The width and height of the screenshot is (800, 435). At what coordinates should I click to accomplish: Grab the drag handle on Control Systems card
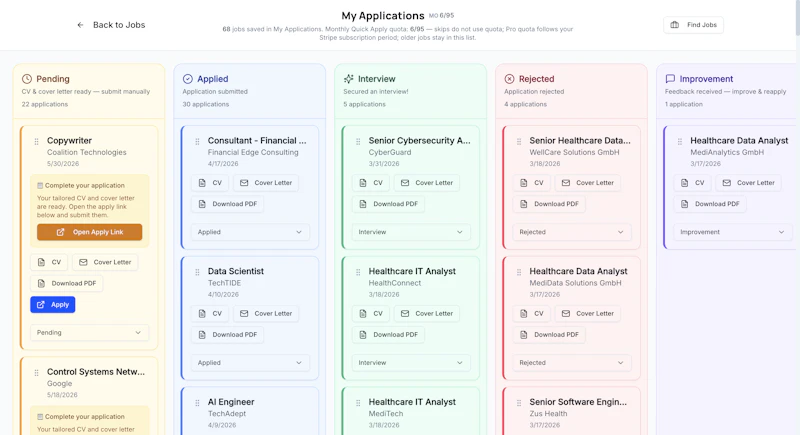(36, 373)
